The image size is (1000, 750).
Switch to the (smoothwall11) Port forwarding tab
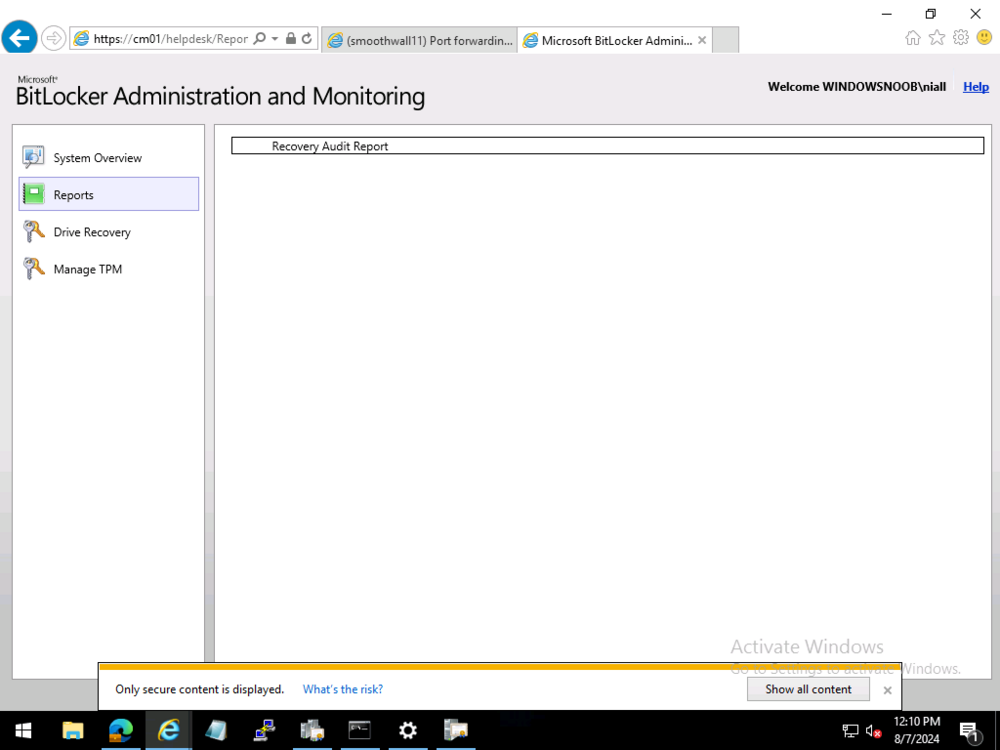coord(420,40)
